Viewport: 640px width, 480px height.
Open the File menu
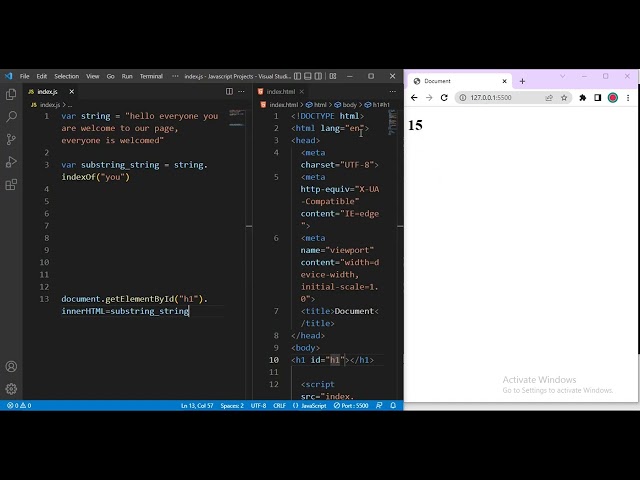pos(24,76)
